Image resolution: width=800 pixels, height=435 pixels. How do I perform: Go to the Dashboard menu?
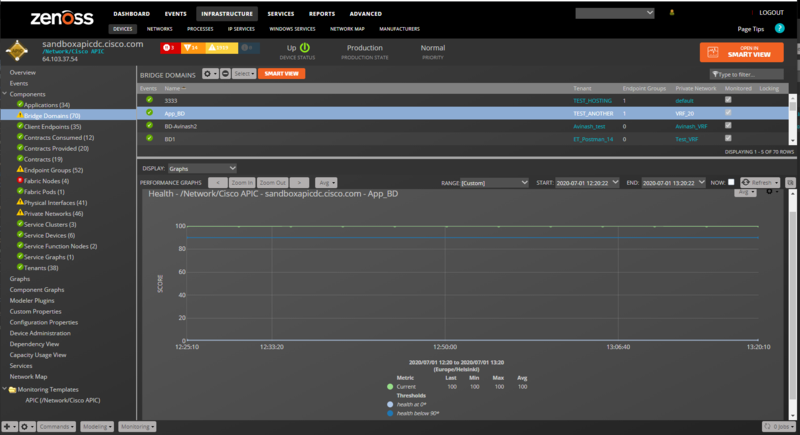132,14
